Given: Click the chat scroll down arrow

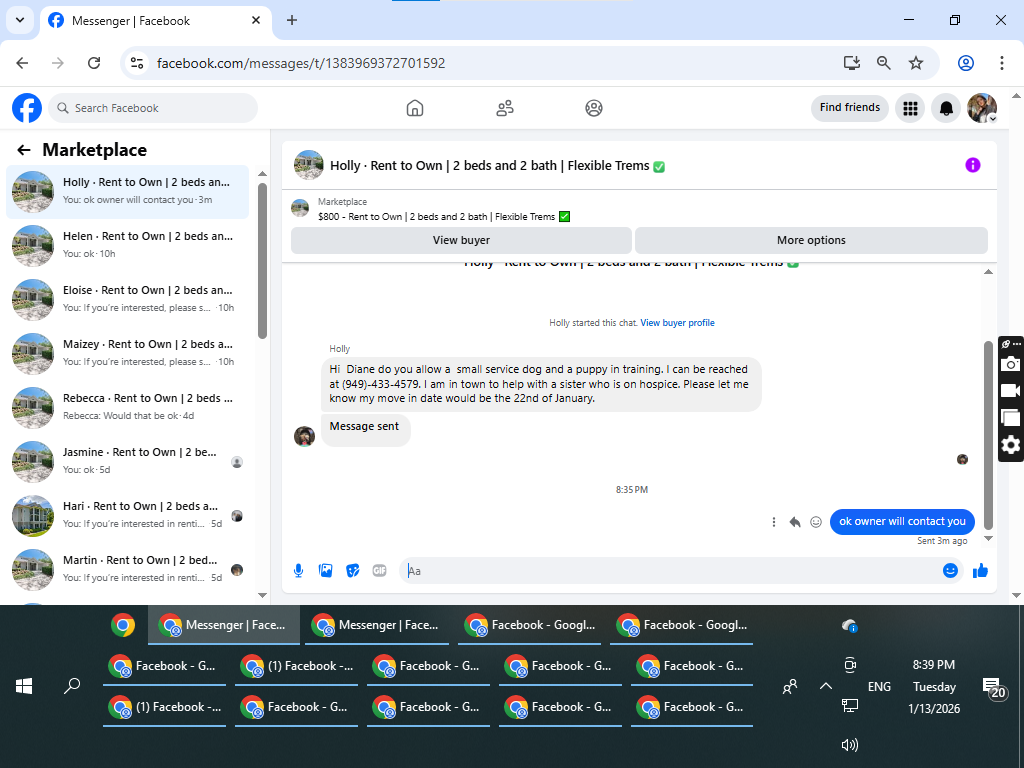Looking at the screenshot, I should click(x=988, y=539).
